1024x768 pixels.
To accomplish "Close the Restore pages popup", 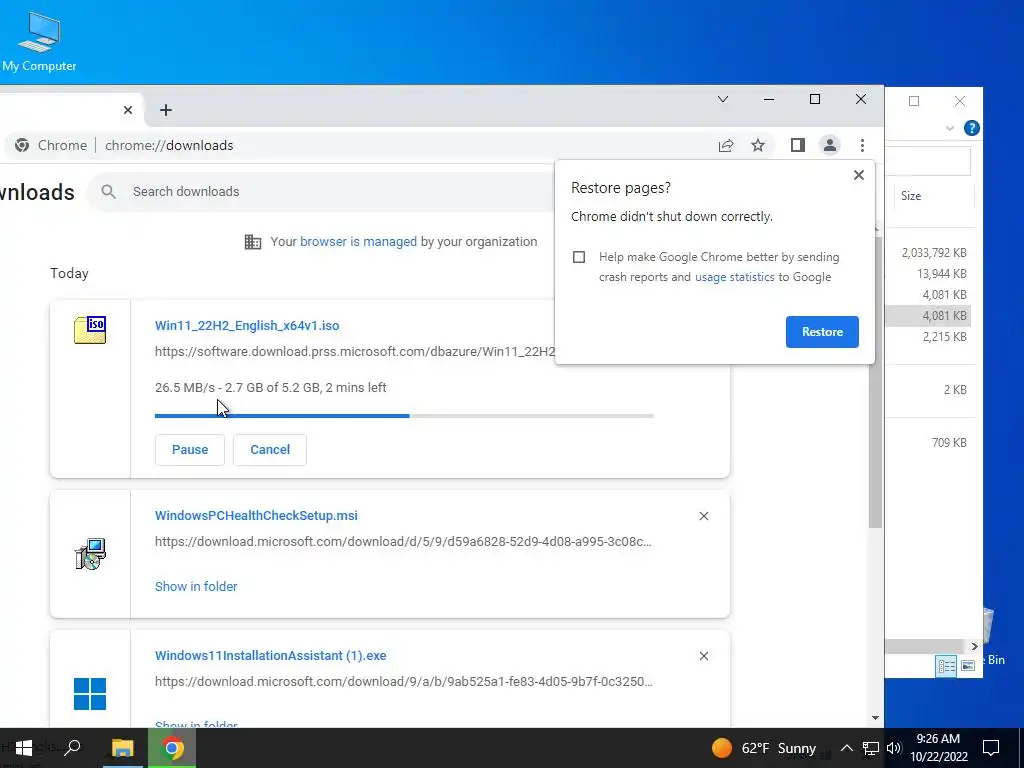I will (859, 175).
